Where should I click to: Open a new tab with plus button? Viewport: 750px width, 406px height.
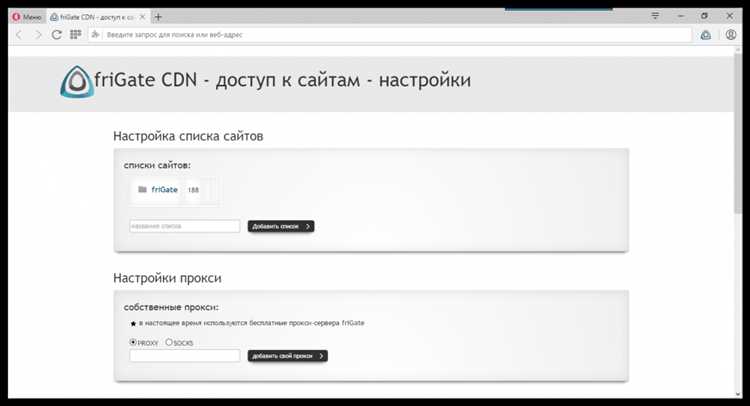pyautogui.click(x=158, y=17)
